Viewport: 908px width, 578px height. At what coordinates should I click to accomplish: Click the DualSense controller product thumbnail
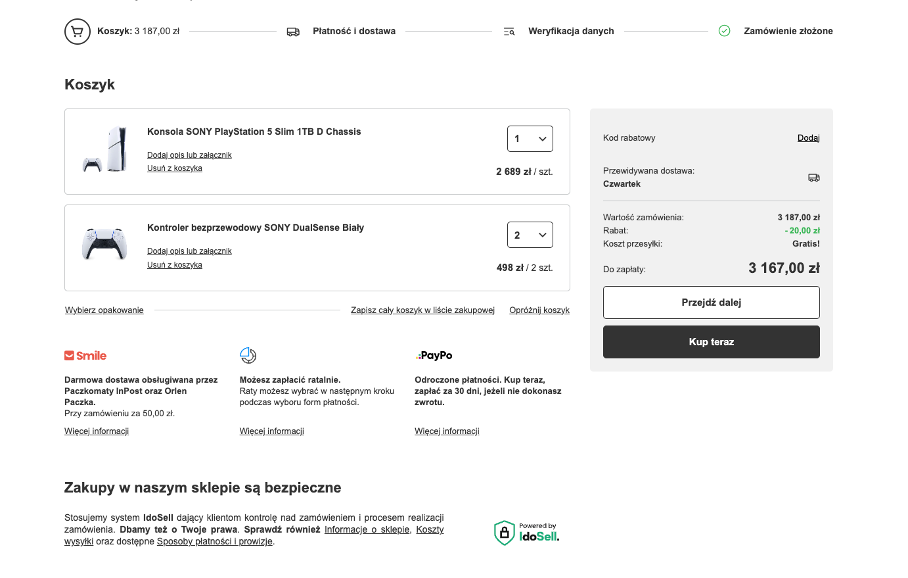pyautogui.click(x=104, y=244)
